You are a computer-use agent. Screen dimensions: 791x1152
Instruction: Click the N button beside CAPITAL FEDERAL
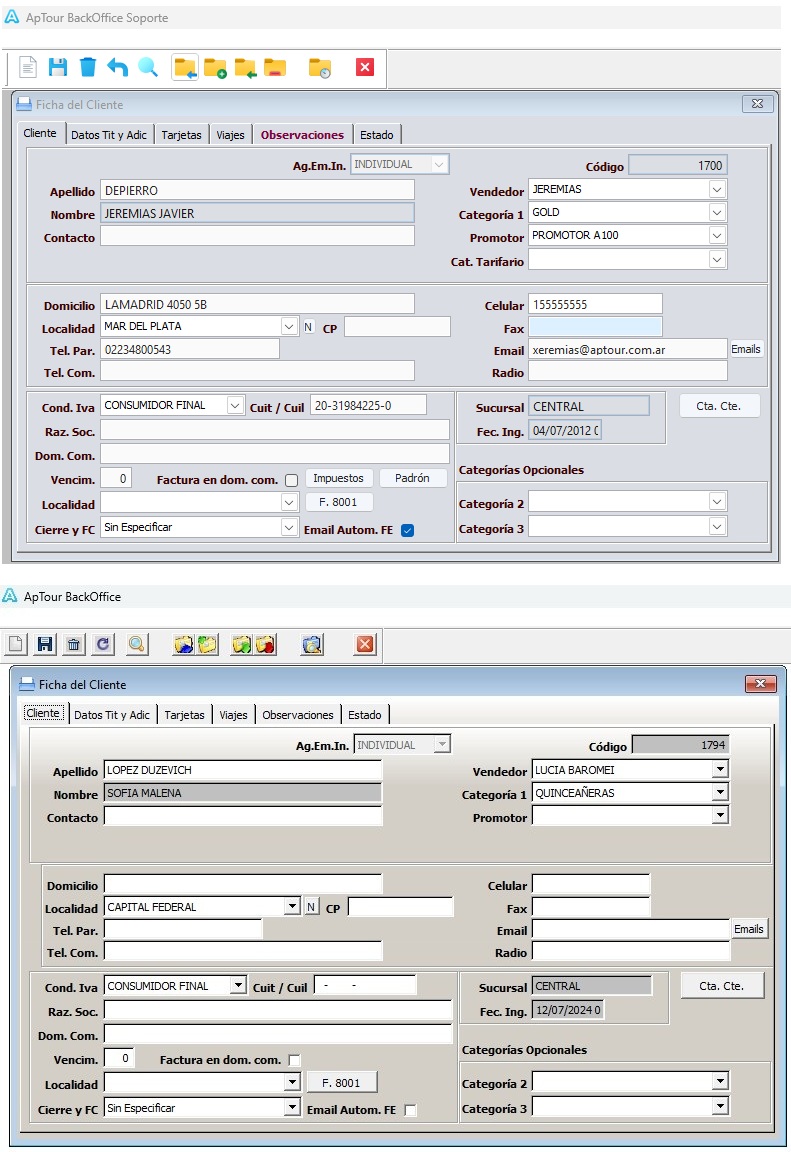[311, 907]
